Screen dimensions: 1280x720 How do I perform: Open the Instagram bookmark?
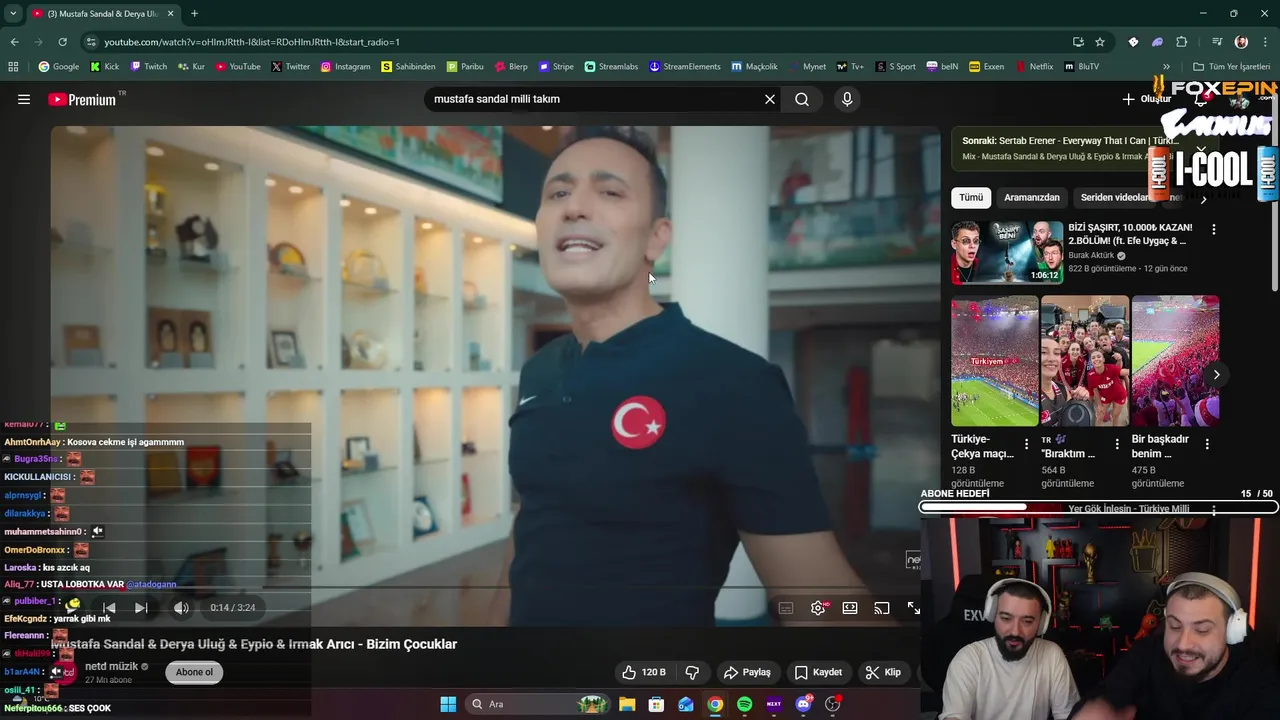(x=345, y=67)
